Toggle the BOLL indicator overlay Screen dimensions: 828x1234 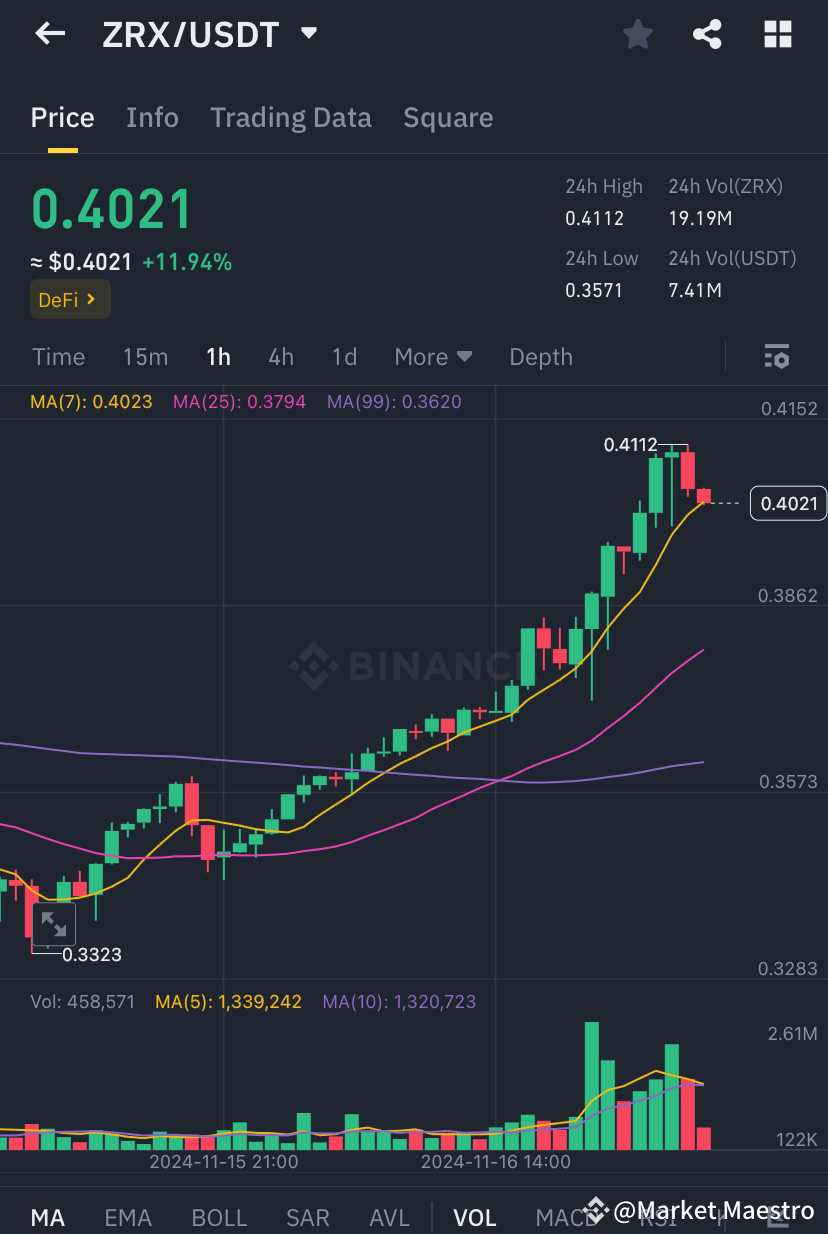point(218,1217)
